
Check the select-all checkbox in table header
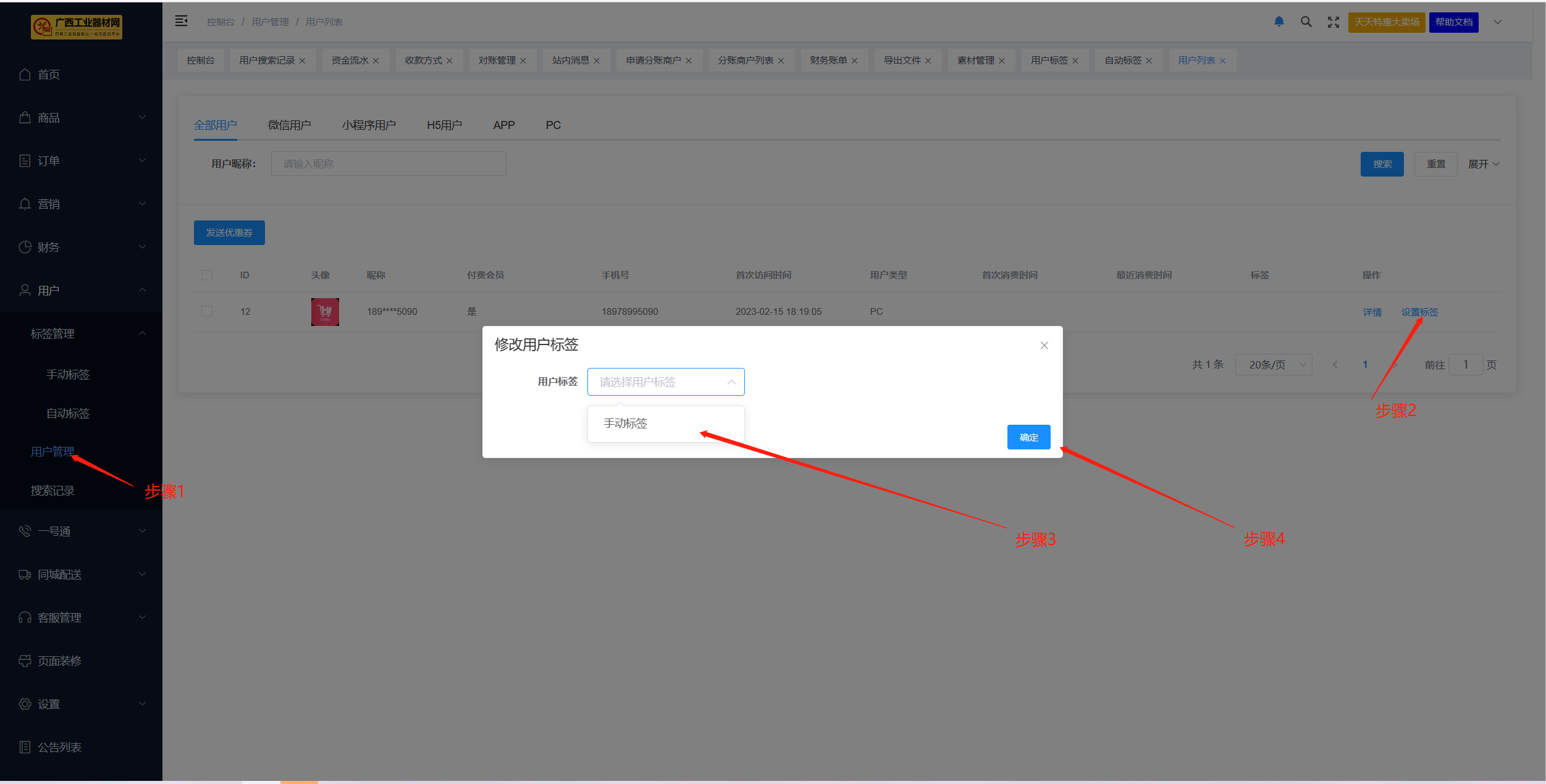point(207,275)
